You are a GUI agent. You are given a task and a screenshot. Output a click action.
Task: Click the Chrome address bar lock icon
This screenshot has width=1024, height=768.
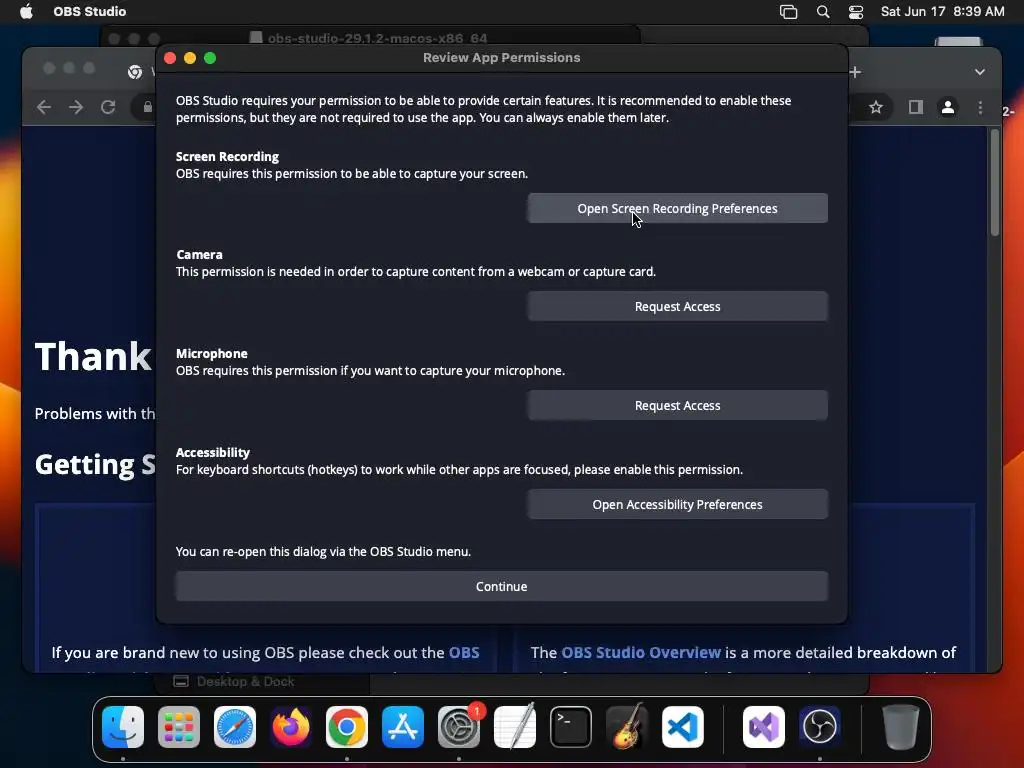tap(148, 107)
